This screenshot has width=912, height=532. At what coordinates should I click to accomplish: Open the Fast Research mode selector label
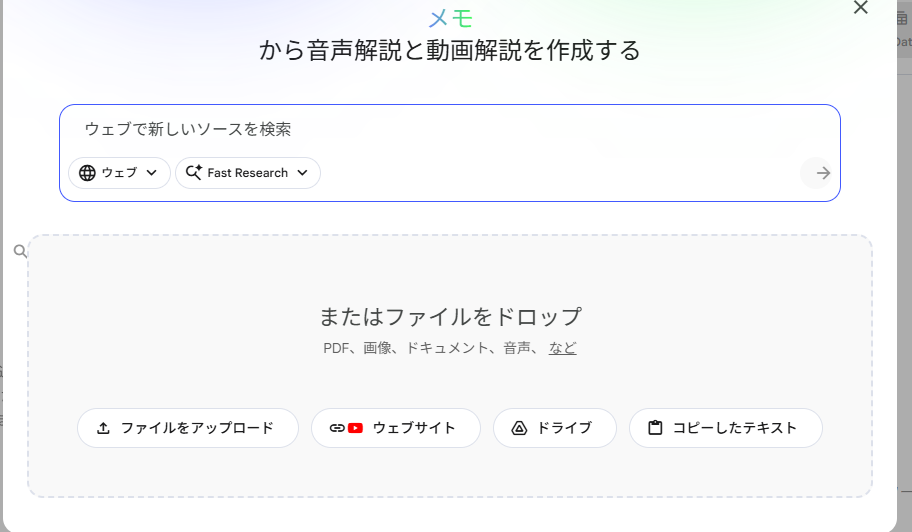[x=248, y=173]
